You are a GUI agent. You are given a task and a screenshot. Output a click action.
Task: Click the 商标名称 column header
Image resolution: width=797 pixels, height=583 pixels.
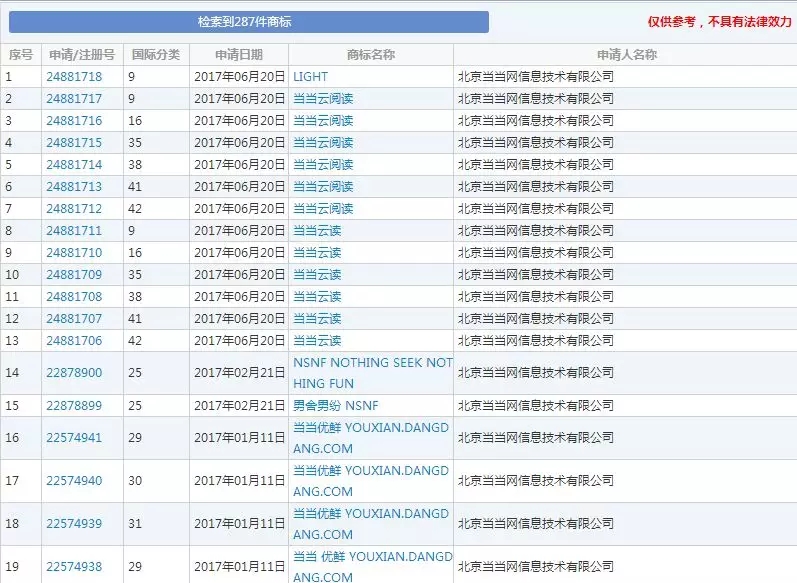[x=371, y=55]
